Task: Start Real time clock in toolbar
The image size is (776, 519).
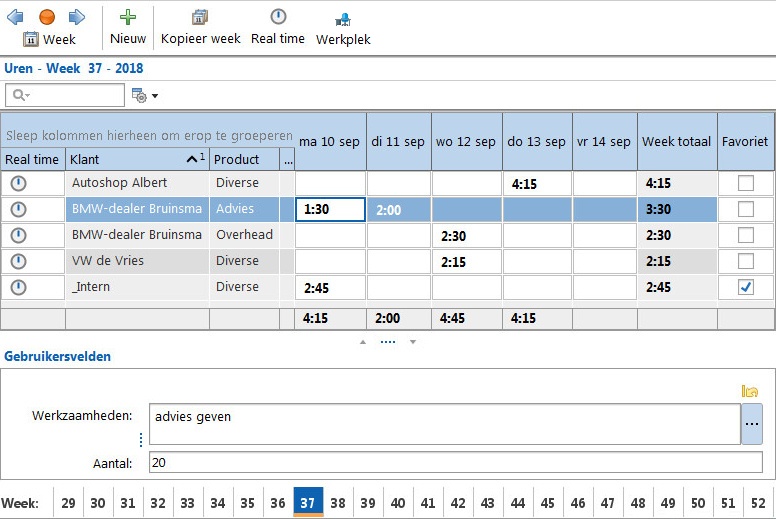Action: coord(278,17)
